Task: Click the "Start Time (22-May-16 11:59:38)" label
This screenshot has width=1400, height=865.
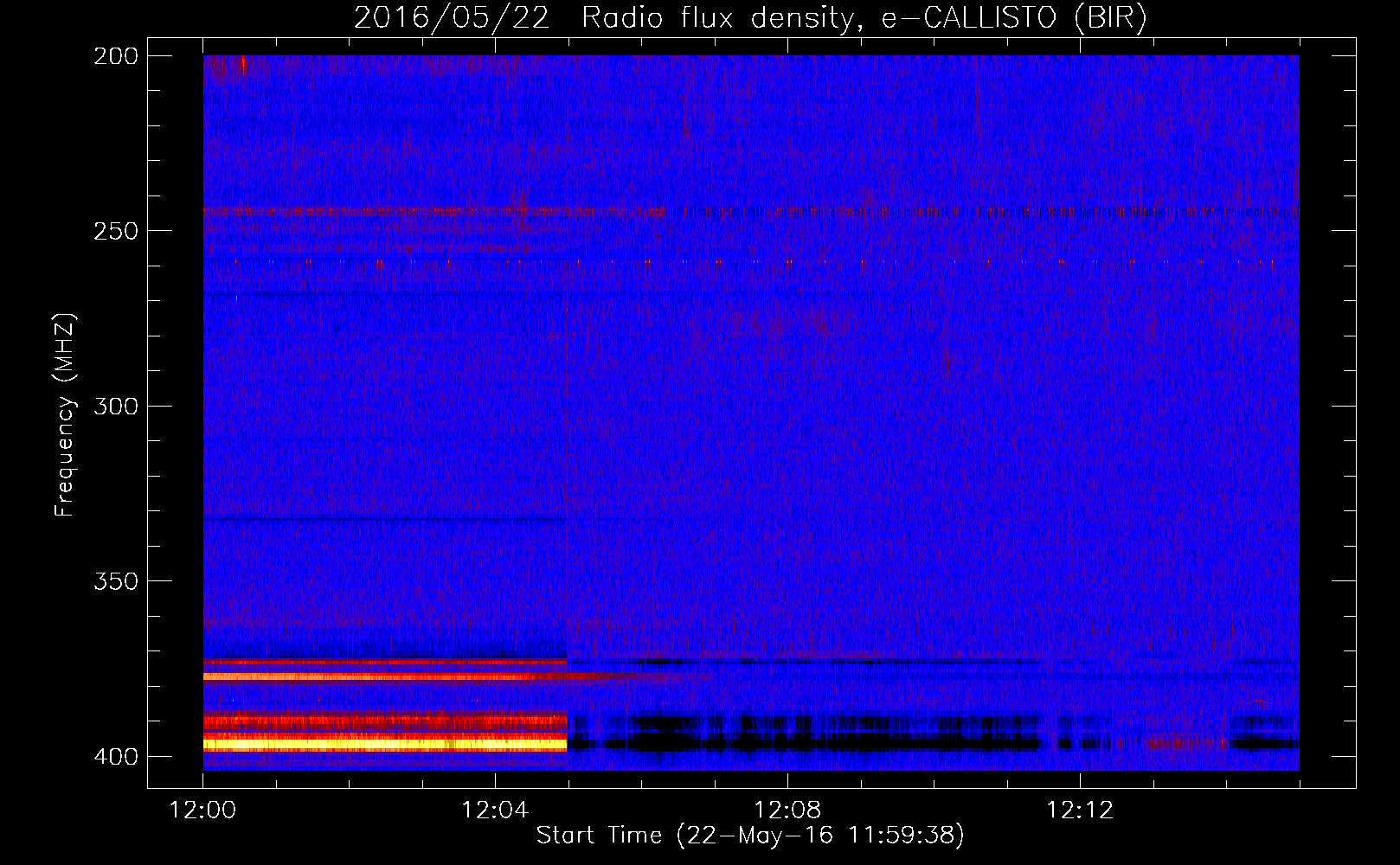Action: click(x=750, y=835)
